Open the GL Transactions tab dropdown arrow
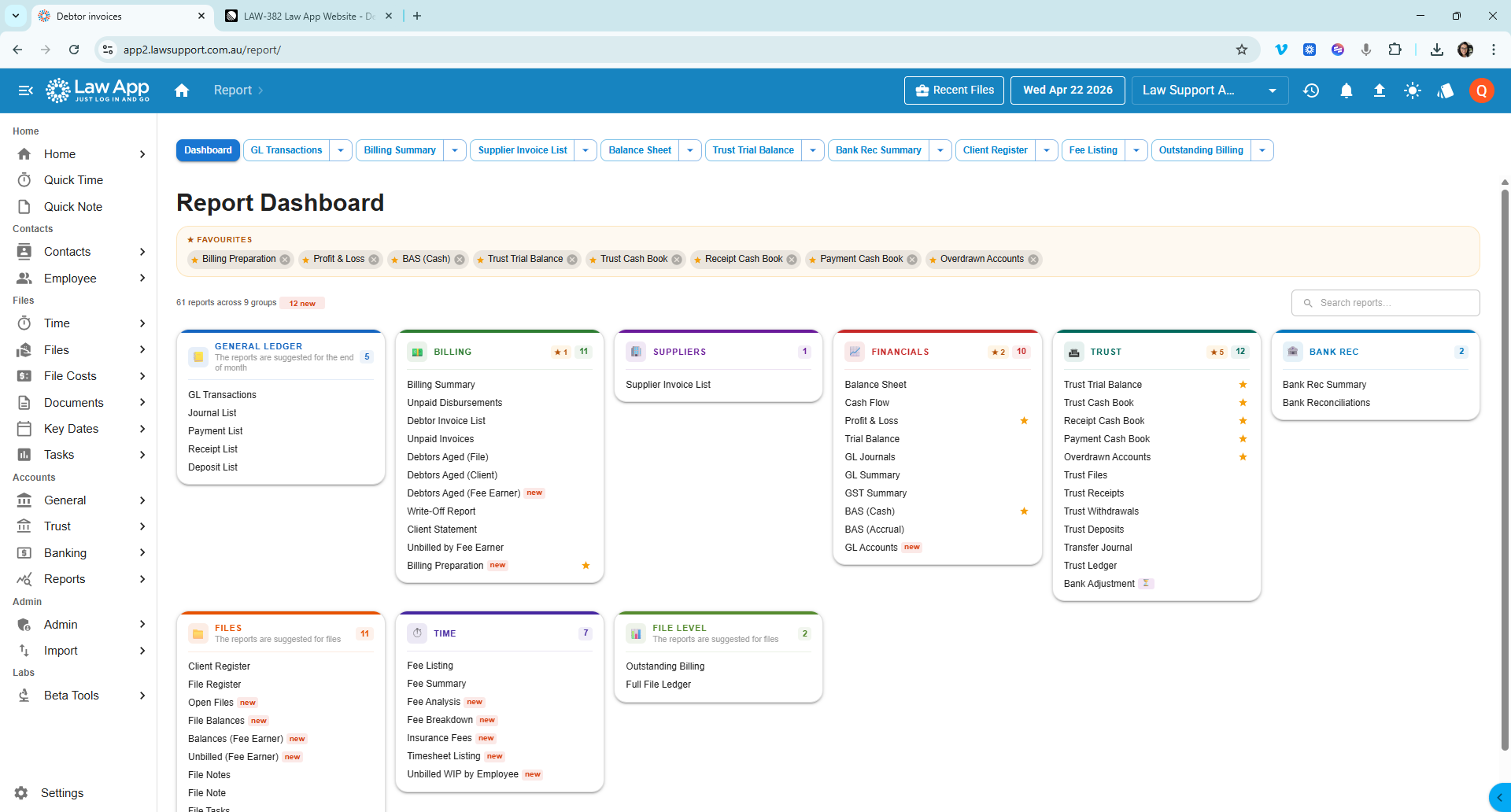This screenshot has width=1511, height=812. click(341, 150)
